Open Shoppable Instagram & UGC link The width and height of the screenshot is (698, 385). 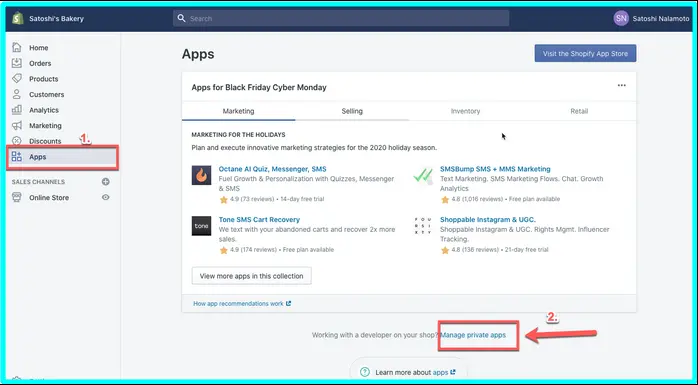[x=487, y=219]
